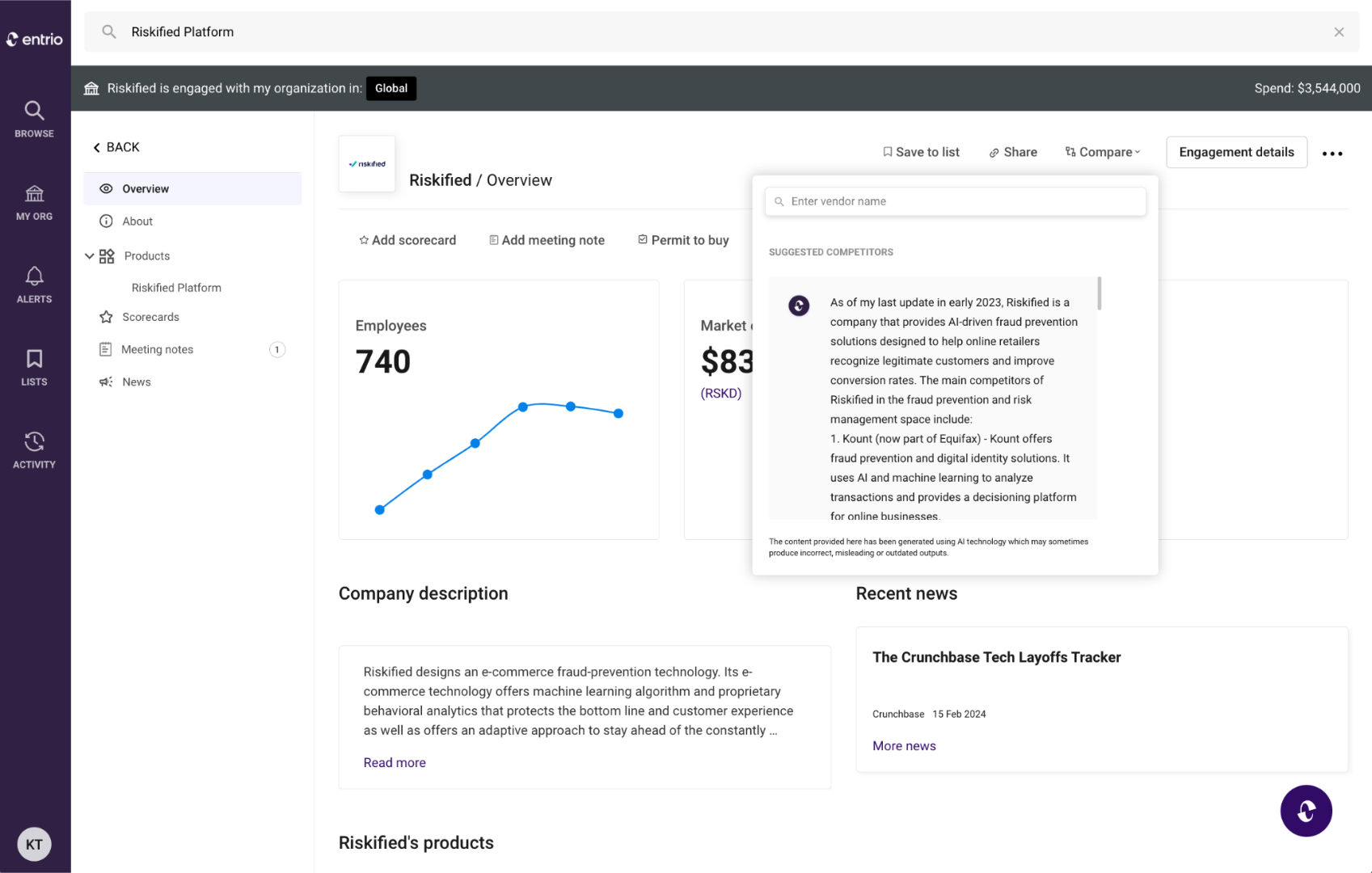Go back using the BACK chevron
1372x873 pixels.
tap(116, 147)
